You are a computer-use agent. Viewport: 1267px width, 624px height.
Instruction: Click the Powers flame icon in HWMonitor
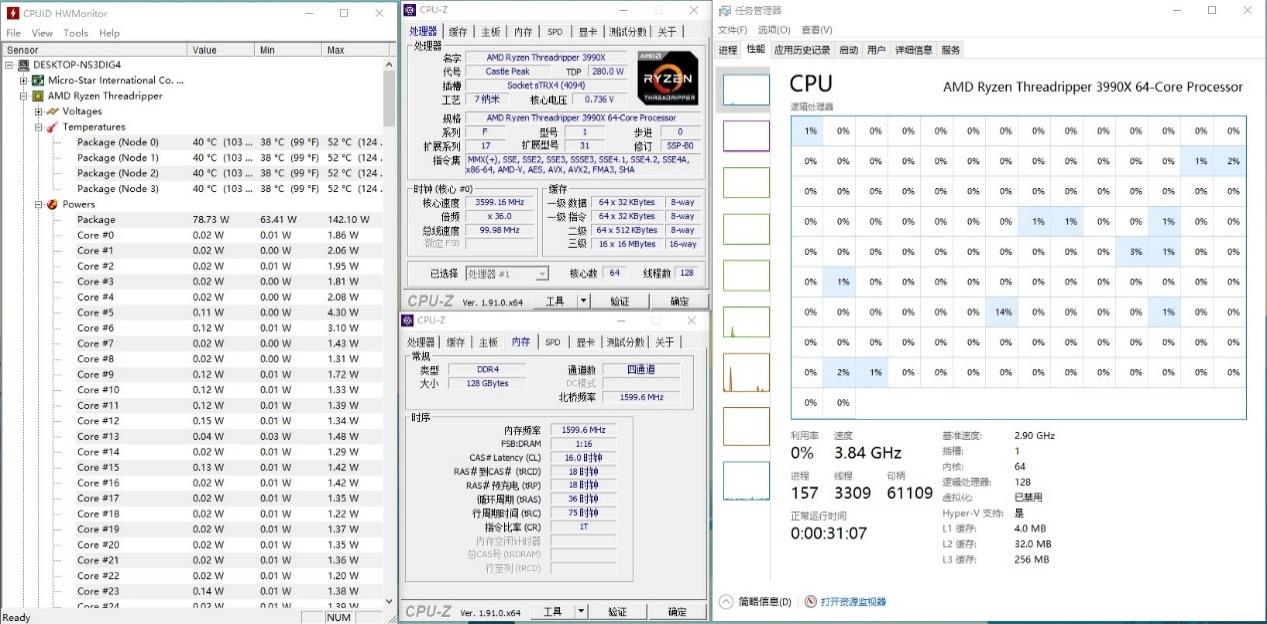(53, 204)
